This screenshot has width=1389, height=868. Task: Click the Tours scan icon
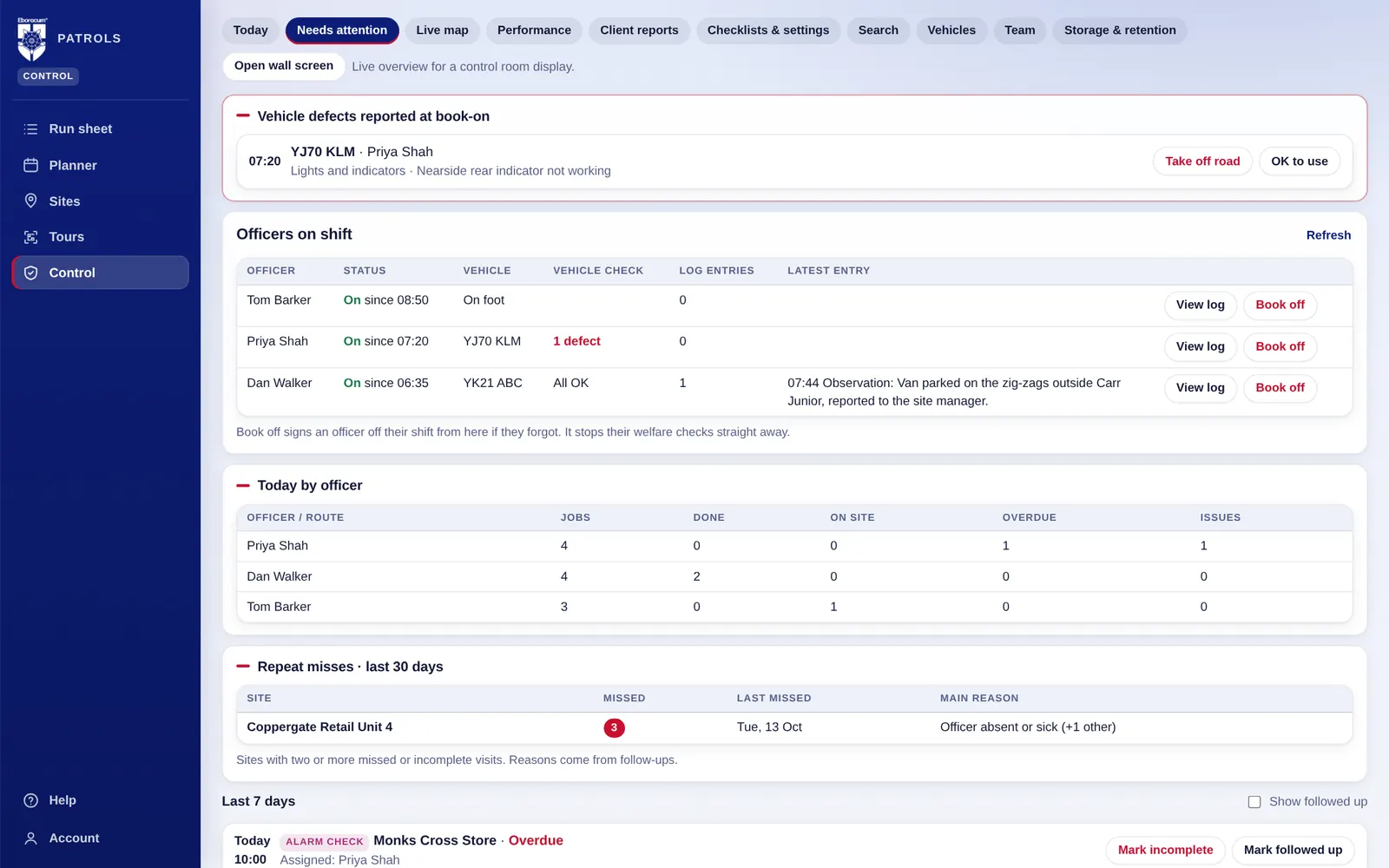31,237
